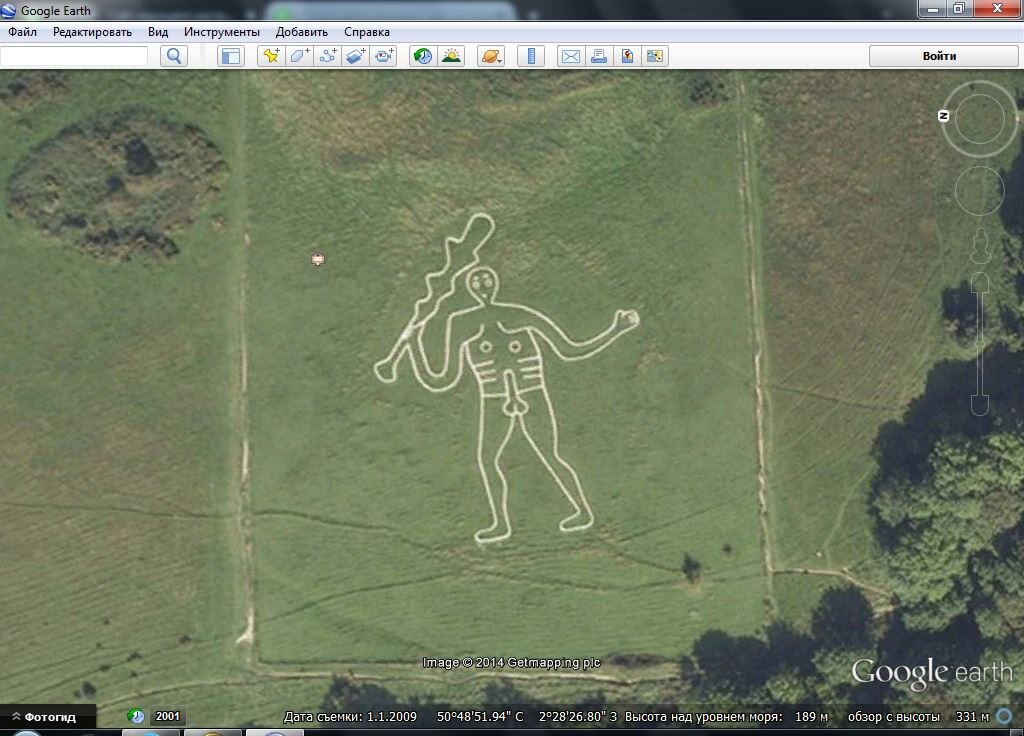Toggle sunlight across the landscape
The width and height of the screenshot is (1024, 736).
451,56
